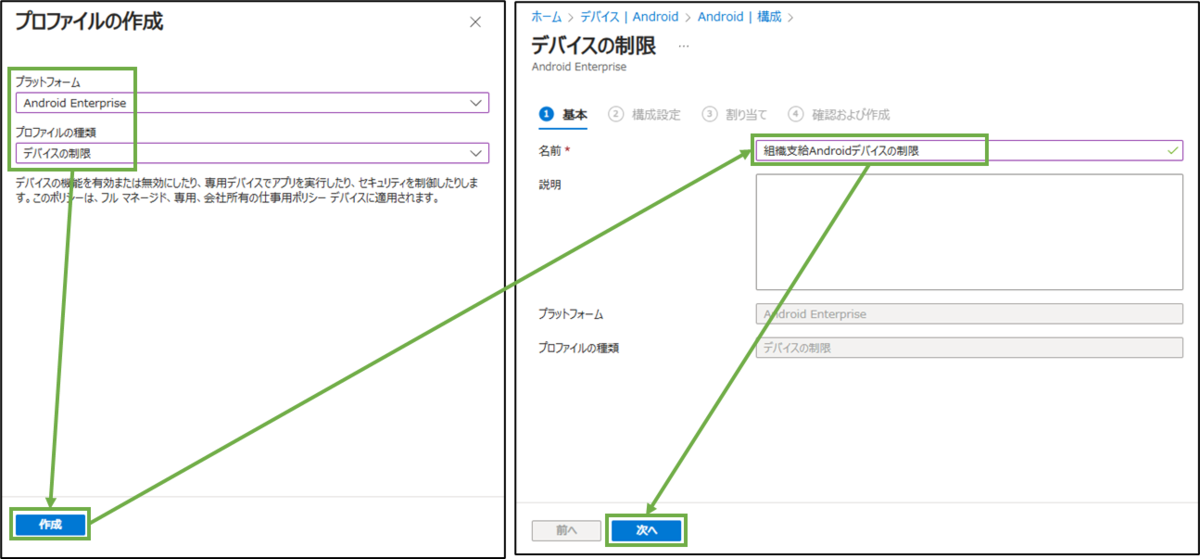Click the 作成 button

[50, 524]
